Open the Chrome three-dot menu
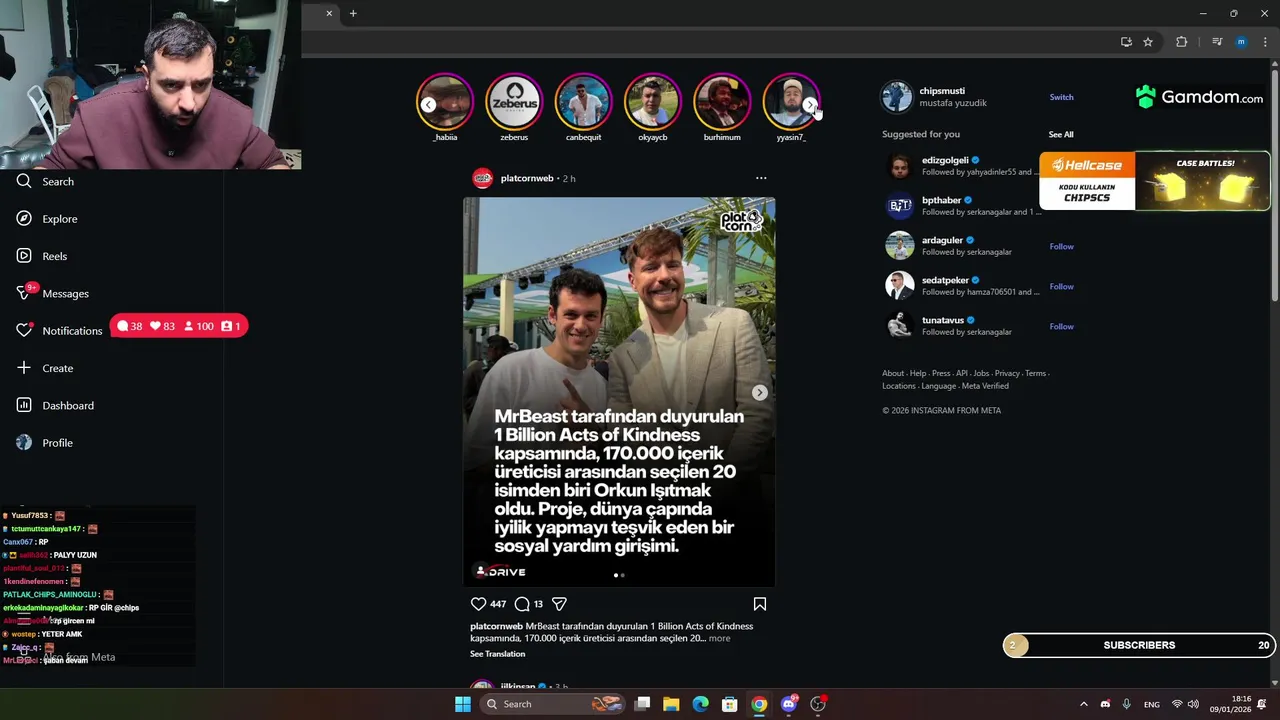 [1265, 42]
